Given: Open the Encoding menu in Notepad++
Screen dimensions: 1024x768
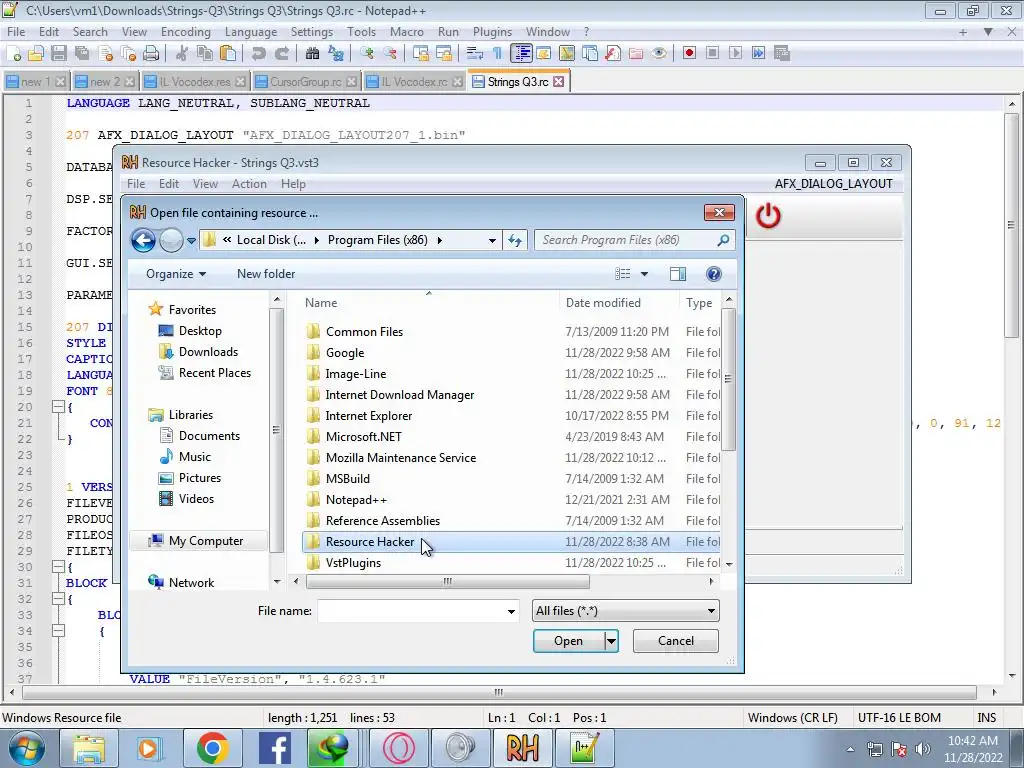Looking at the screenshot, I should [x=185, y=32].
